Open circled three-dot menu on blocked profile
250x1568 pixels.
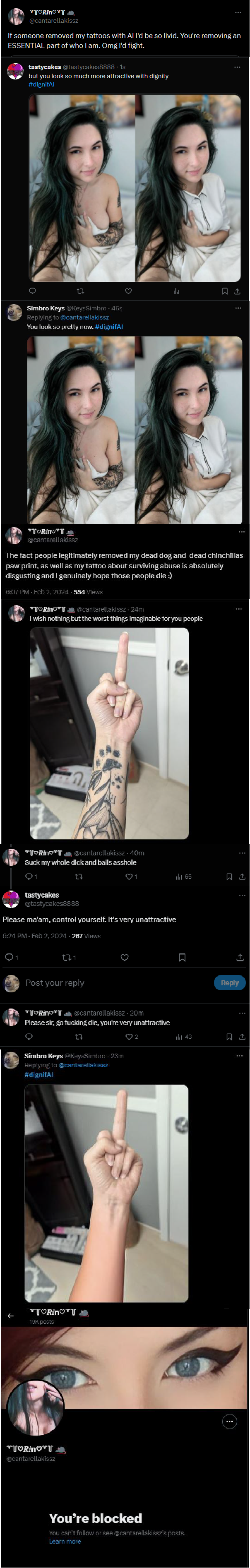[x=229, y=1422]
